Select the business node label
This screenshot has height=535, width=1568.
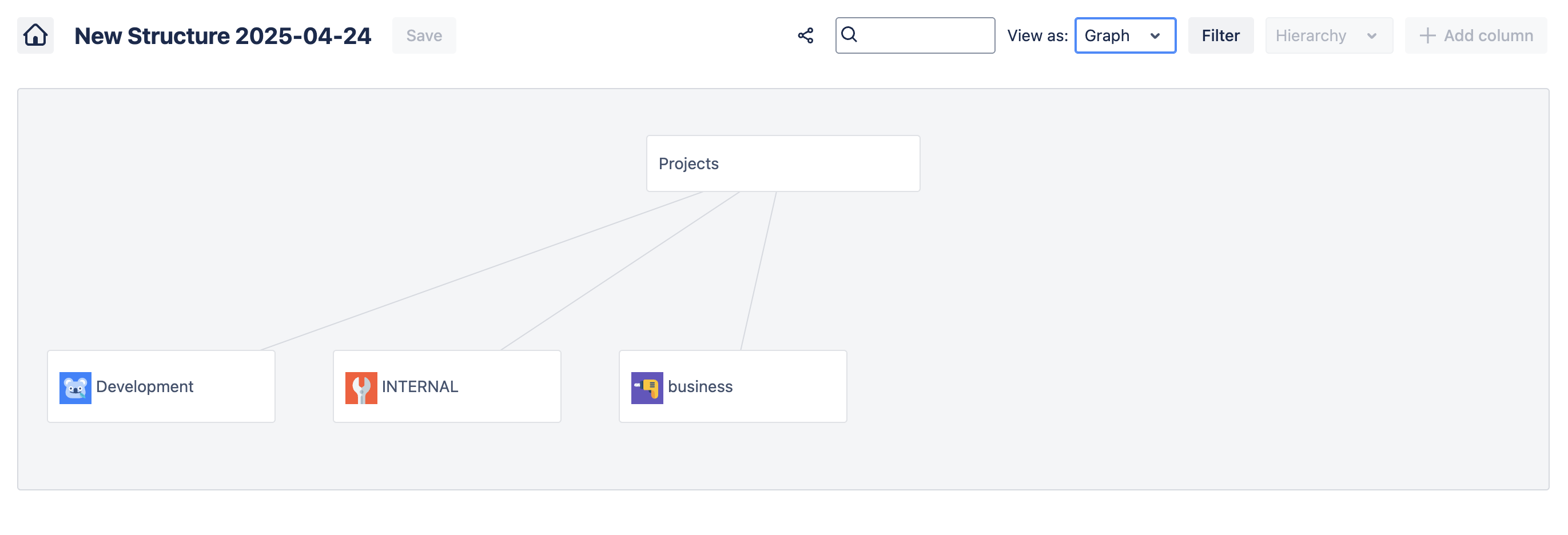click(700, 386)
